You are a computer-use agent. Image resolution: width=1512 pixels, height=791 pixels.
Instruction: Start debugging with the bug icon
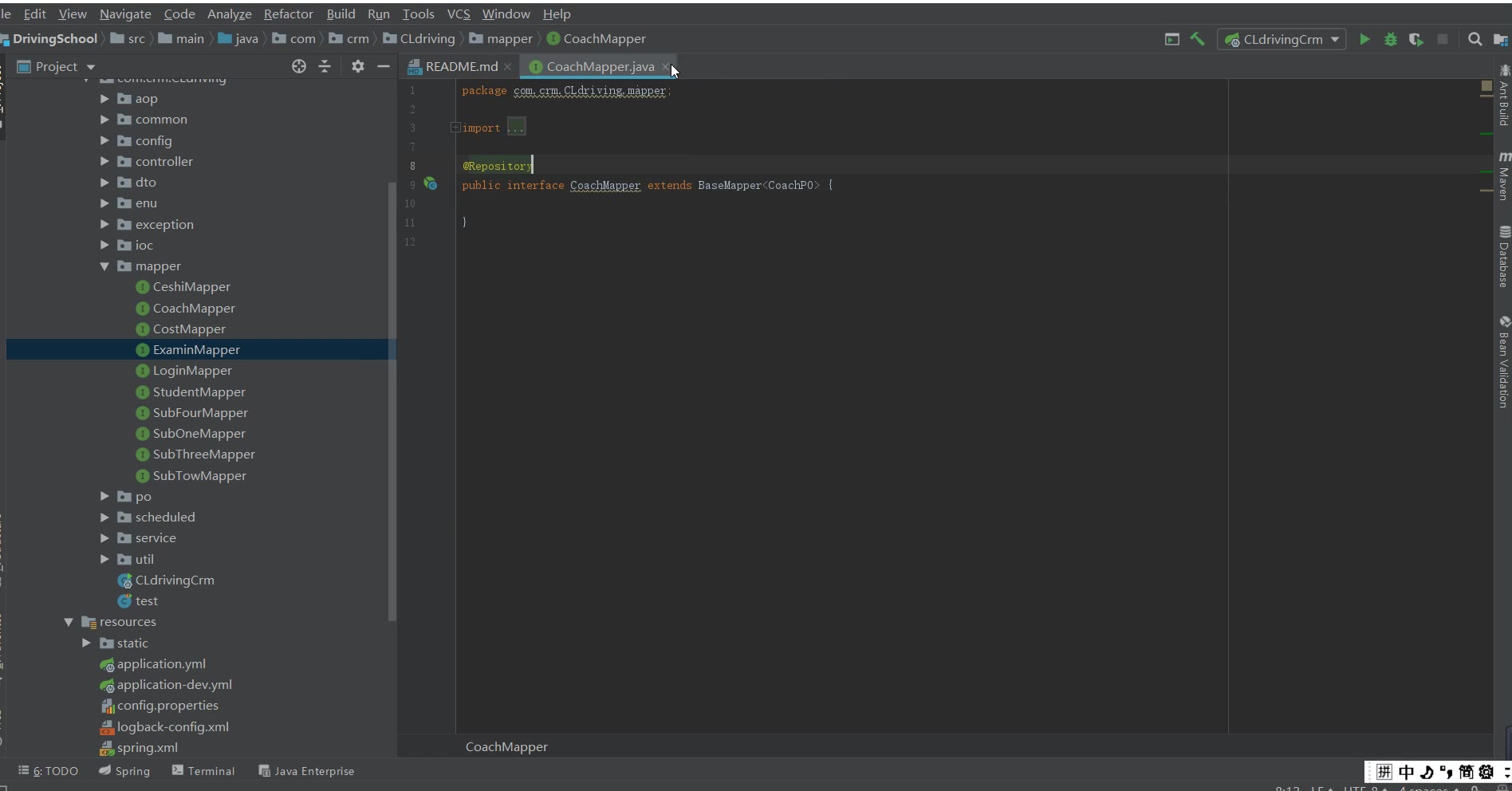[1391, 39]
